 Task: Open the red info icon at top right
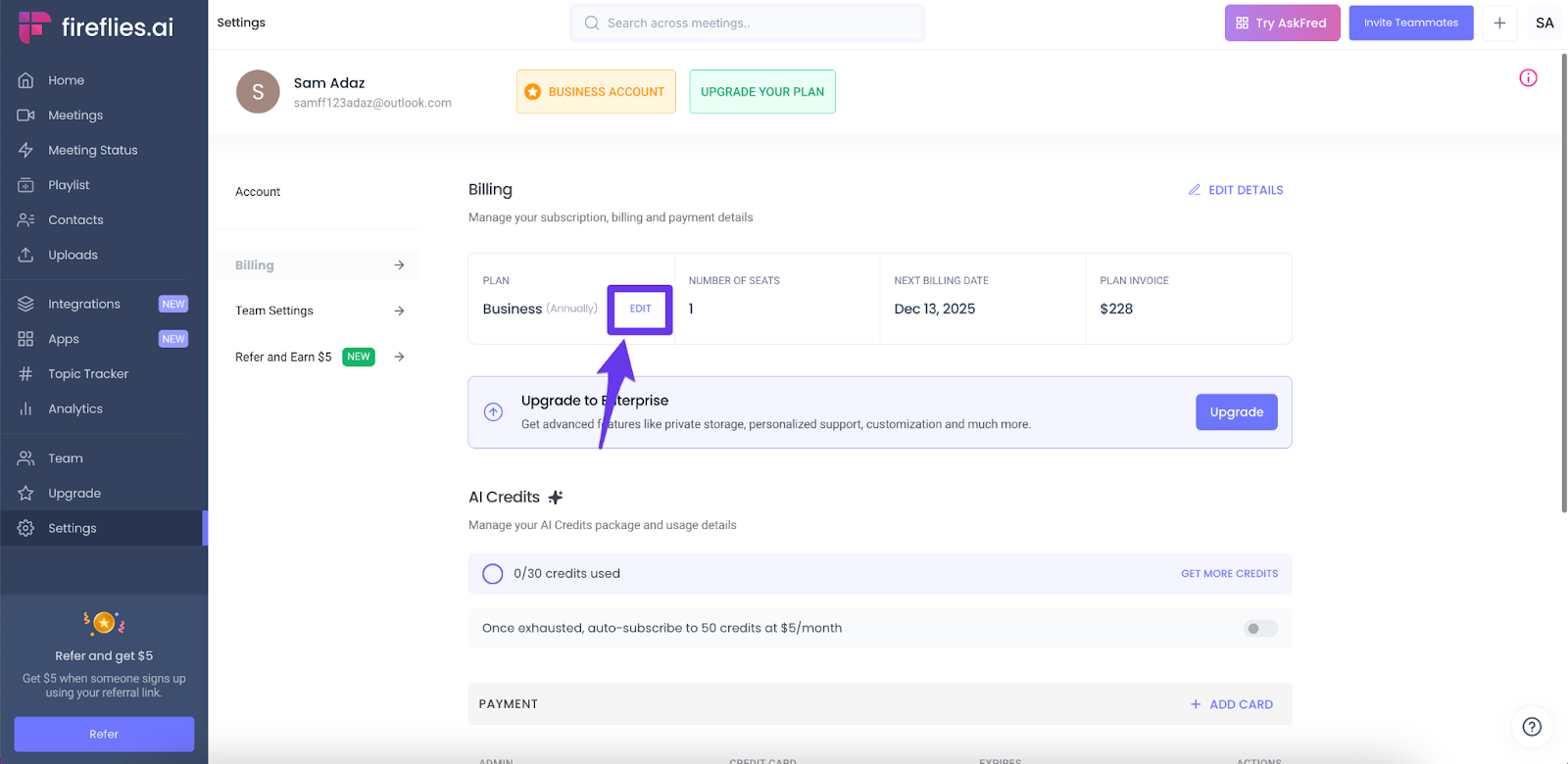click(x=1528, y=78)
